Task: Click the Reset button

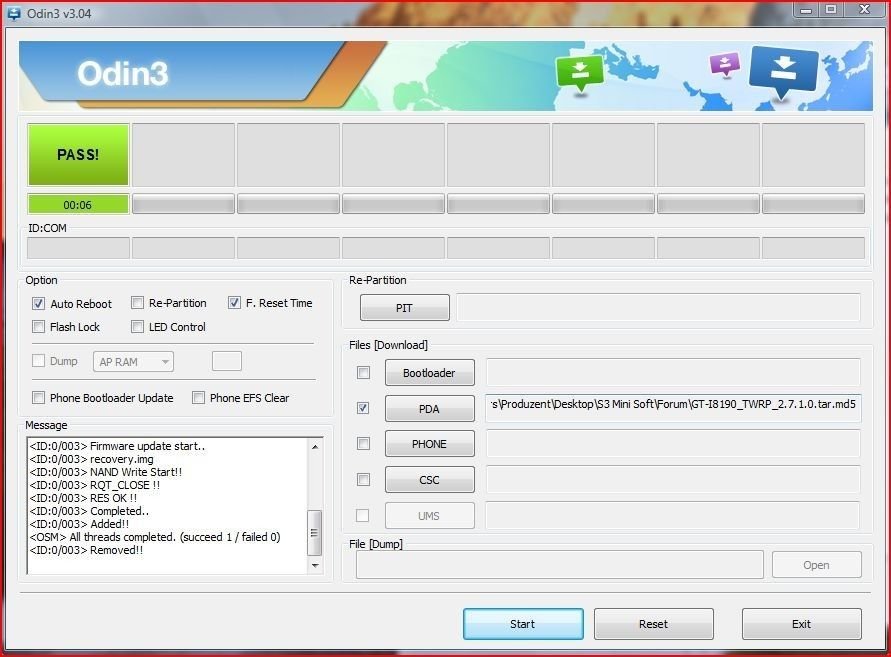Action: 653,624
